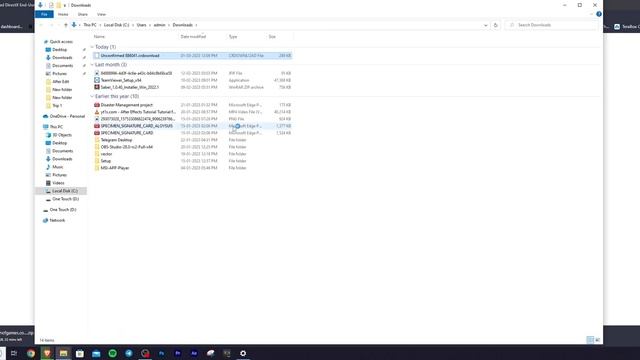Screen dimensions: 640x360
Task: Click 'admin' in the address bar path
Action: 159,25
